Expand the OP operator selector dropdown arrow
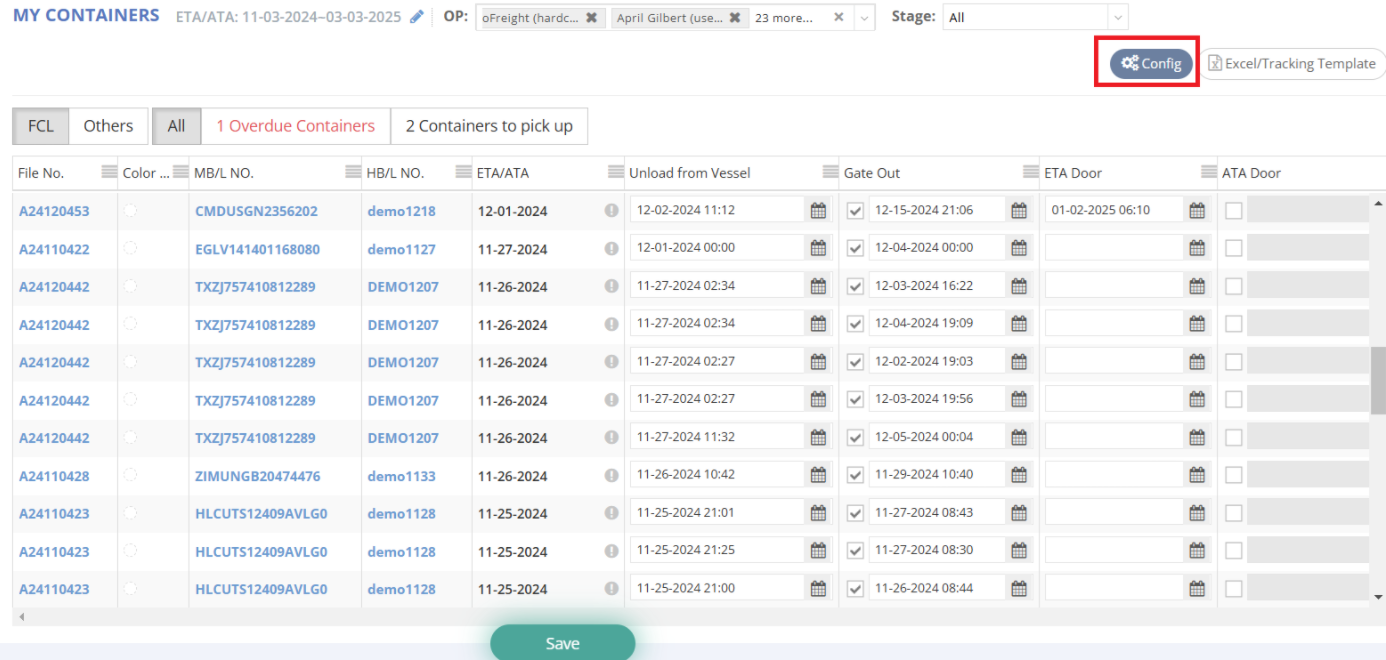The height and width of the screenshot is (660, 1386). [865, 17]
